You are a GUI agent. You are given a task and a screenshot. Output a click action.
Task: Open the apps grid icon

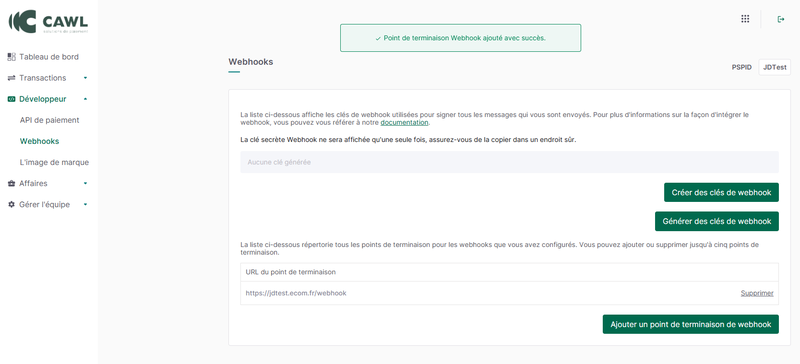(745, 19)
